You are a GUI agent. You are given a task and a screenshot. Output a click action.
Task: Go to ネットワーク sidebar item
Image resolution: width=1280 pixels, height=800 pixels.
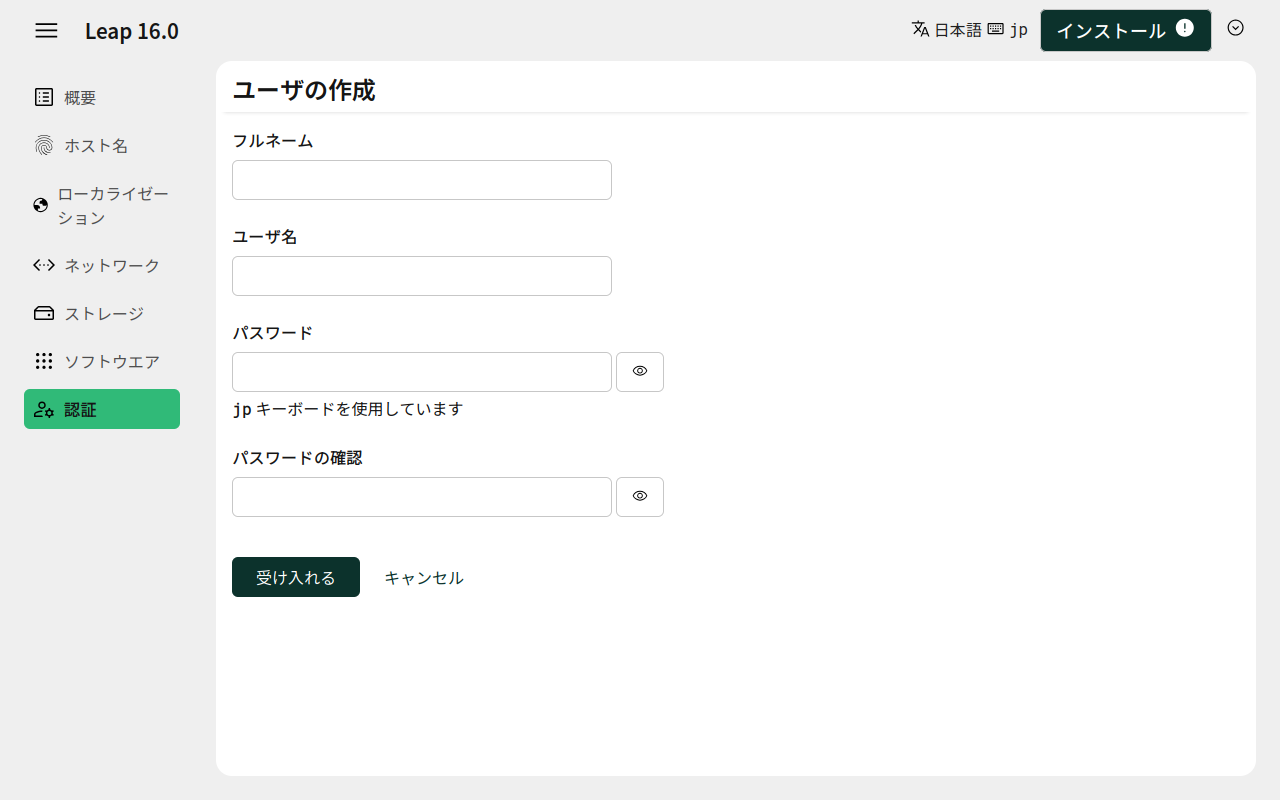(112, 265)
